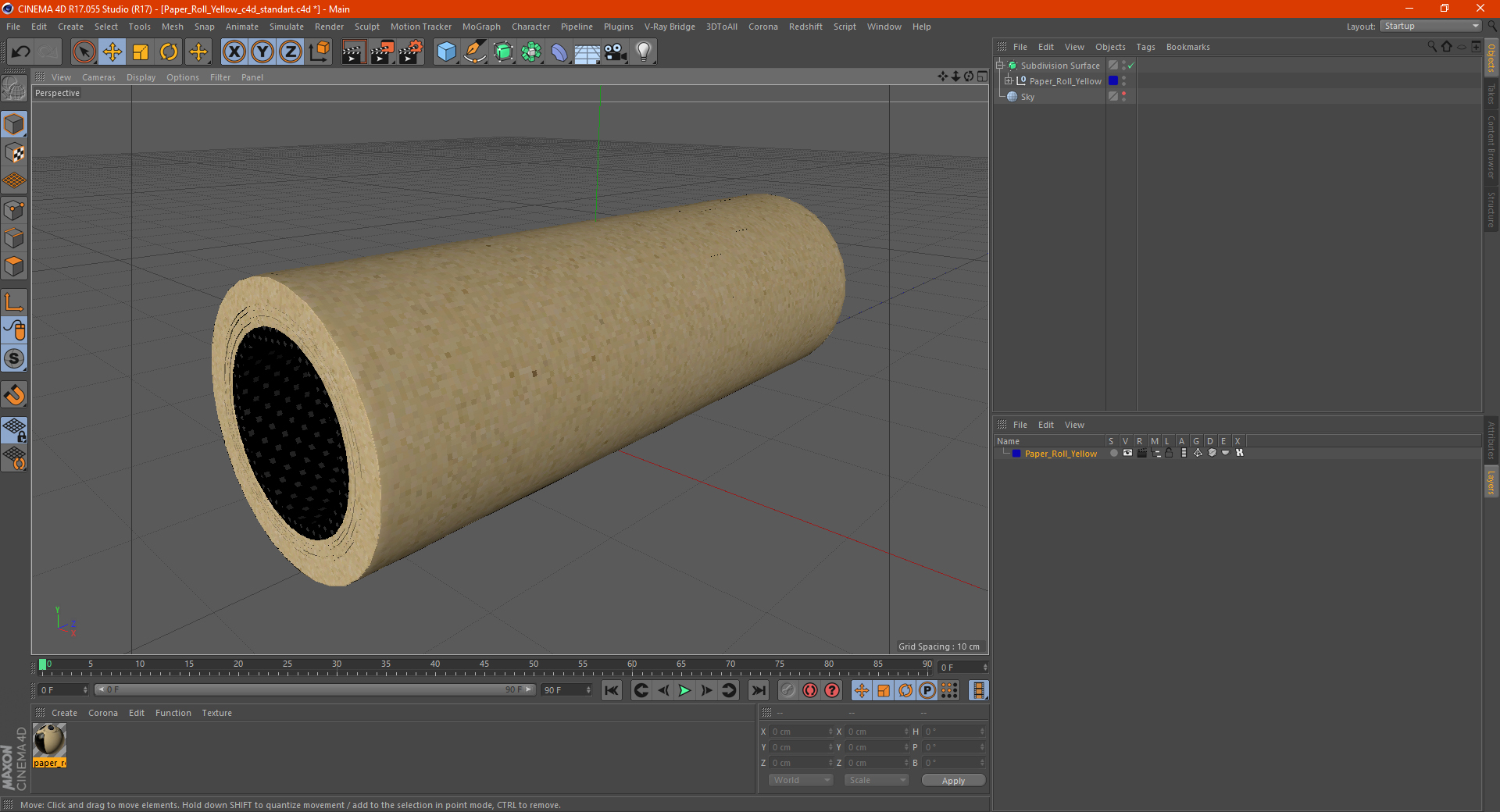Add a camera object
The image size is (1500, 812).
[x=616, y=52]
